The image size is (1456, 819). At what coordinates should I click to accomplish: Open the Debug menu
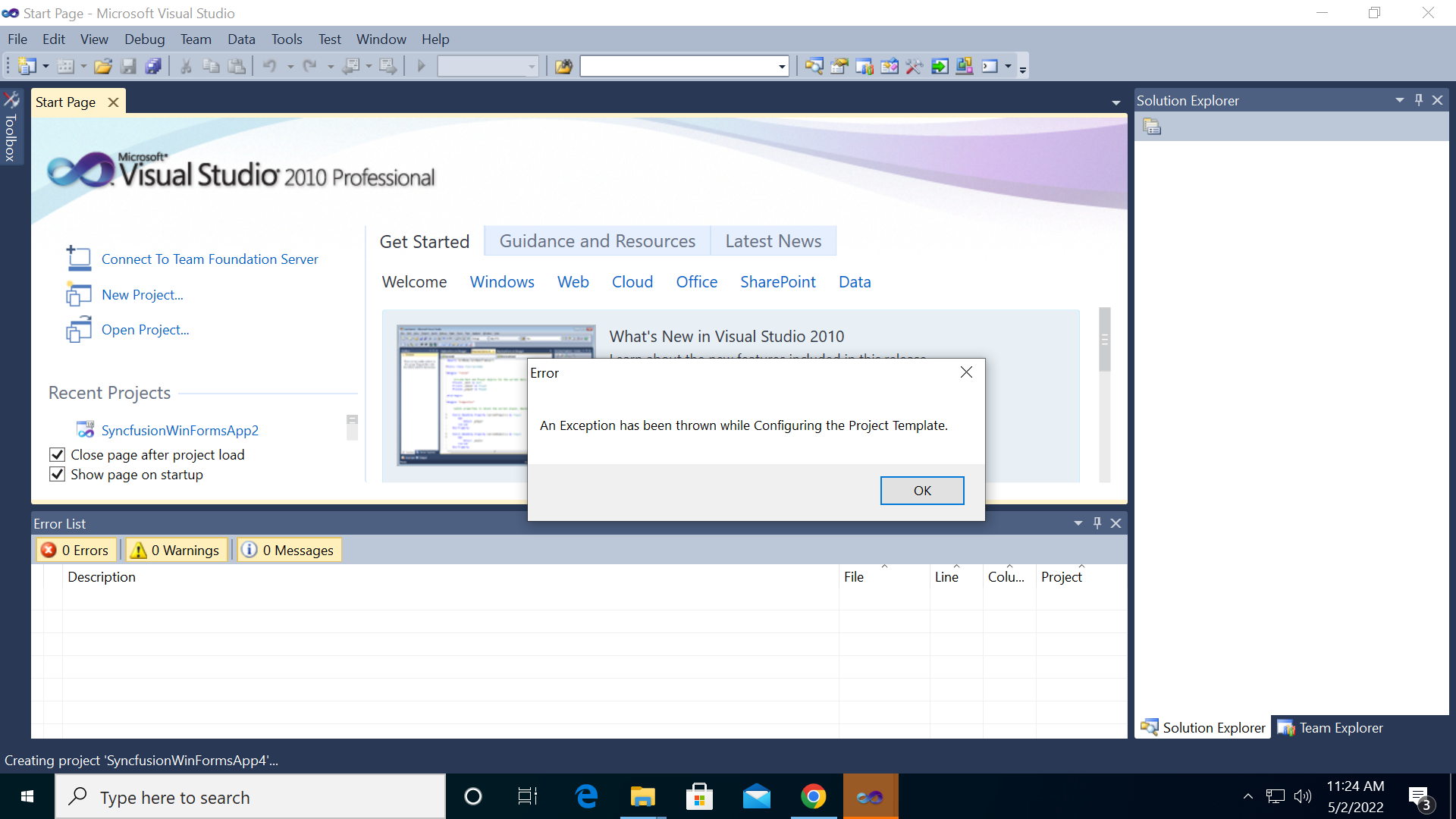pyautogui.click(x=144, y=39)
